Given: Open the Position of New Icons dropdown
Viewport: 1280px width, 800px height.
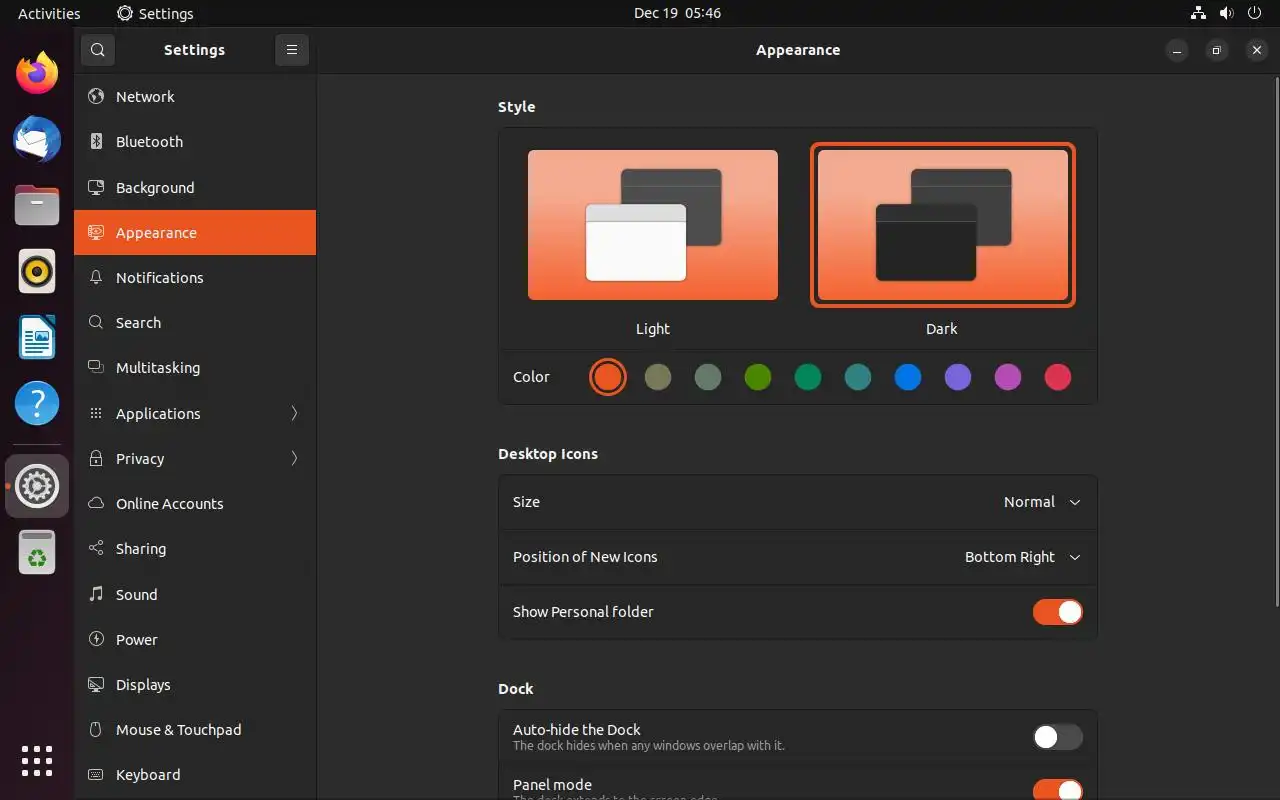Looking at the screenshot, I should [x=1023, y=557].
